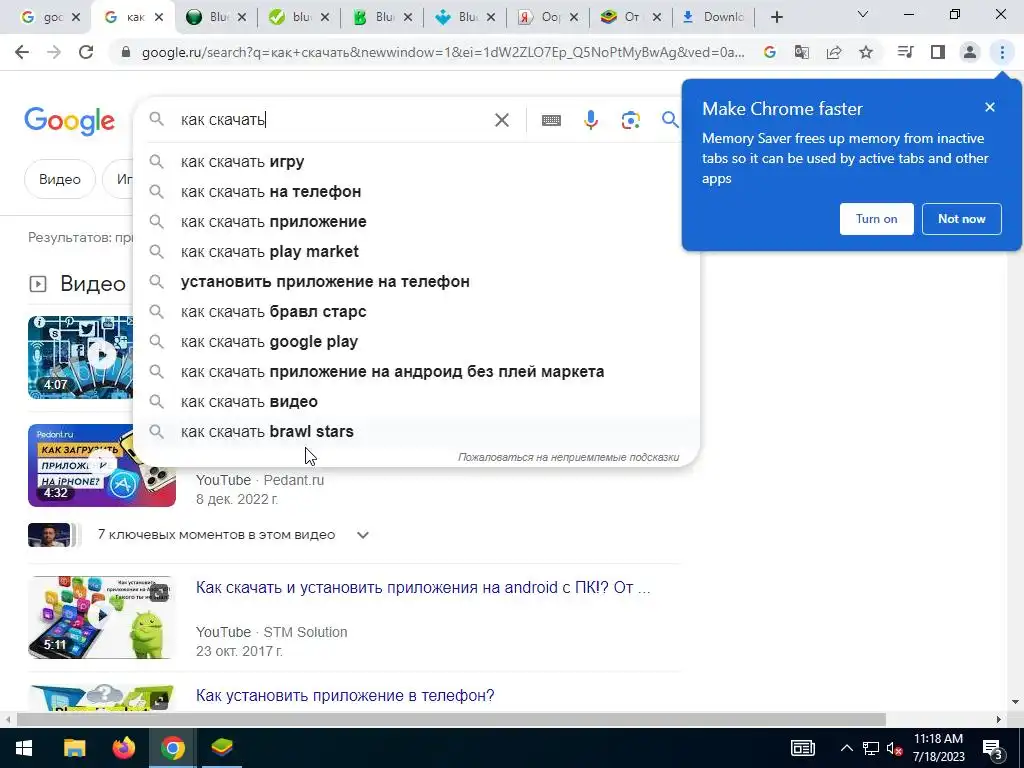This screenshot has height=768, width=1024.
Task: Choose suggestion как скачать приложение
Action: pyautogui.click(x=416, y=221)
